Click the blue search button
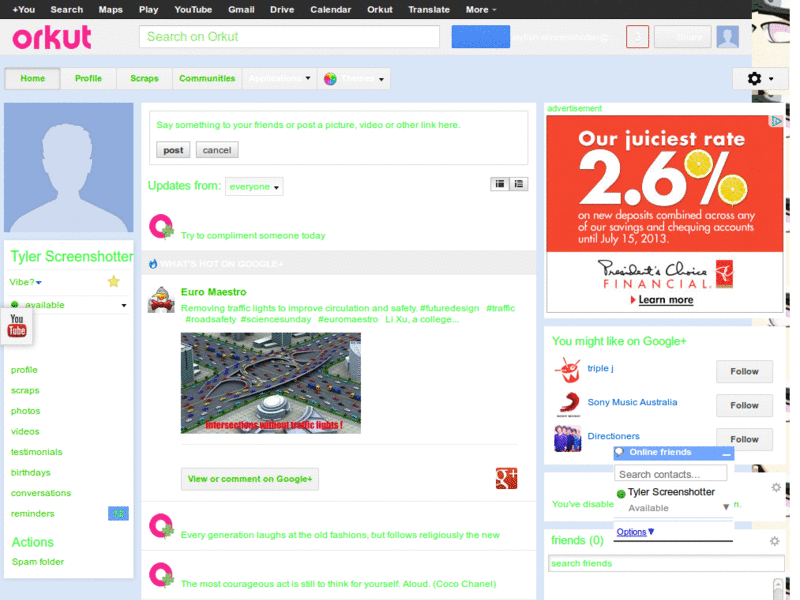The image size is (800, 600). pyautogui.click(x=481, y=37)
